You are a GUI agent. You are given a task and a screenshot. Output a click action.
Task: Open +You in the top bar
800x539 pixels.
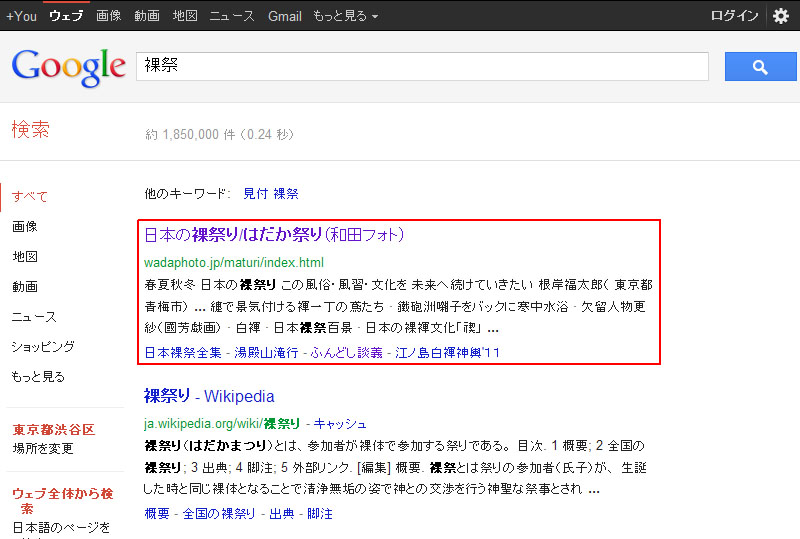(x=21, y=16)
